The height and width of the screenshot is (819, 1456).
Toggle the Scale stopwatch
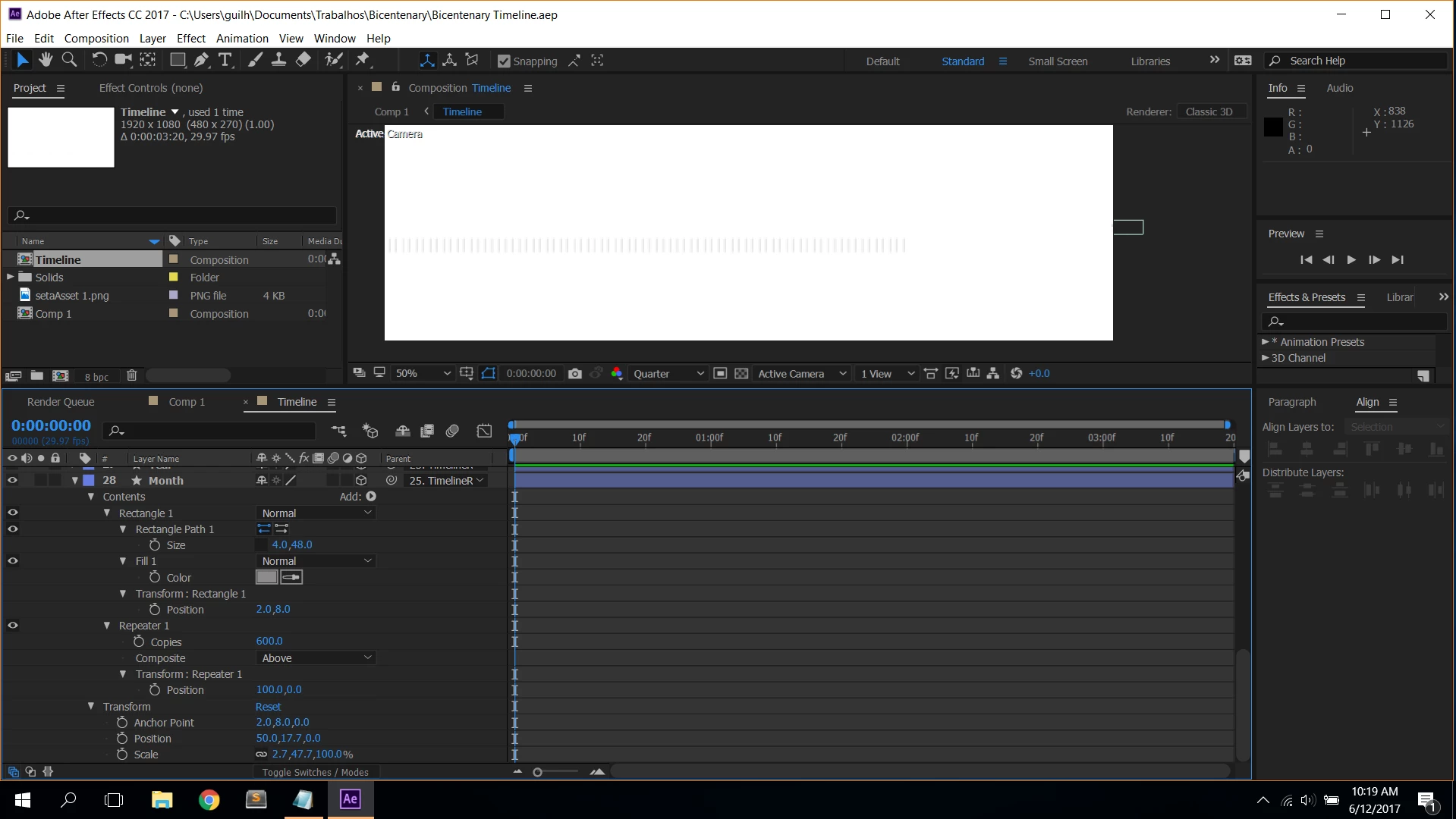tap(122, 754)
